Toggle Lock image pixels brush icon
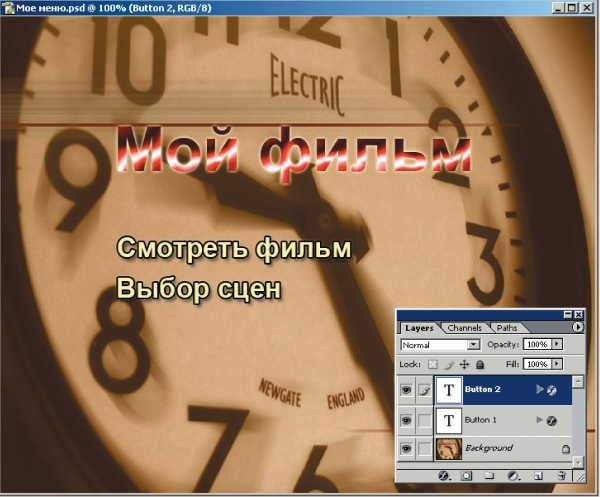This screenshot has width=600, height=497. click(x=449, y=365)
